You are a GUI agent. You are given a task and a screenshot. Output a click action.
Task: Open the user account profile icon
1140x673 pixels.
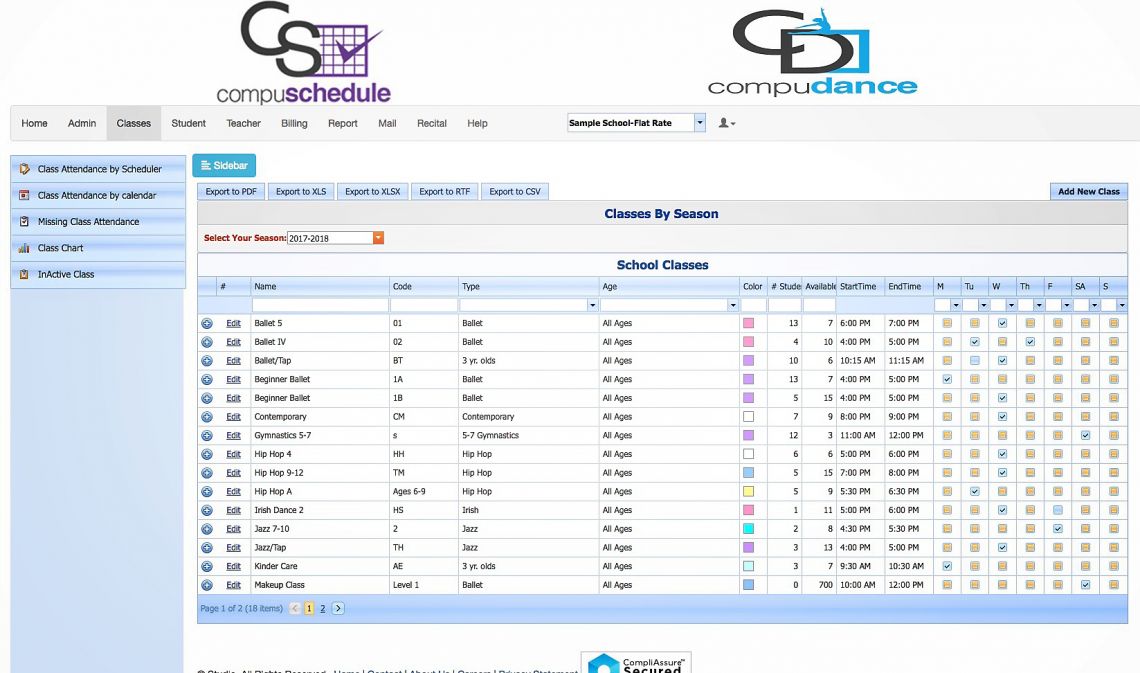pyautogui.click(x=727, y=124)
